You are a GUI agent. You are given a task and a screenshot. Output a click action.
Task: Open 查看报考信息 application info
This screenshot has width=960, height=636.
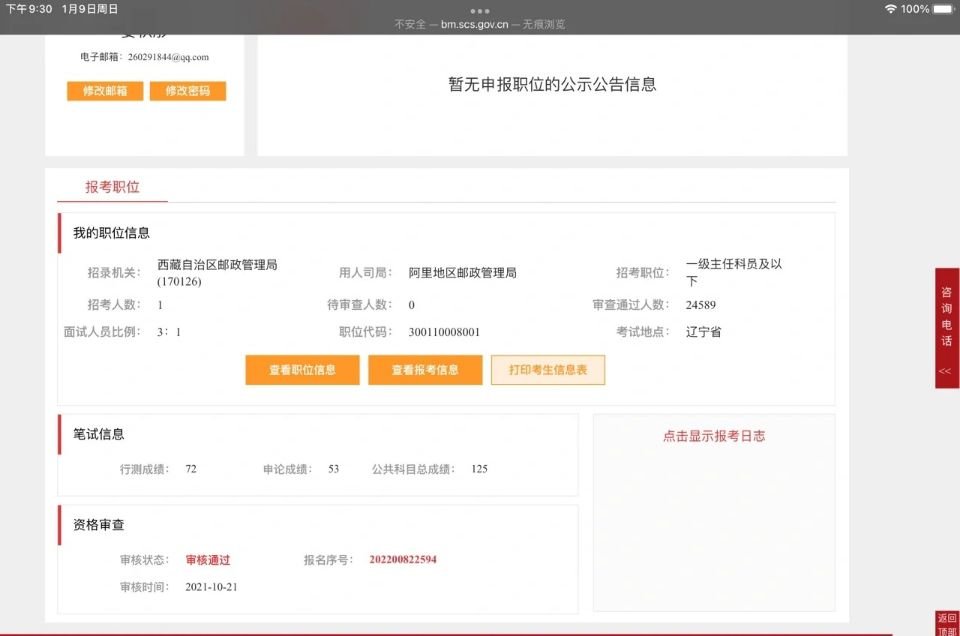pyautogui.click(x=425, y=370)
